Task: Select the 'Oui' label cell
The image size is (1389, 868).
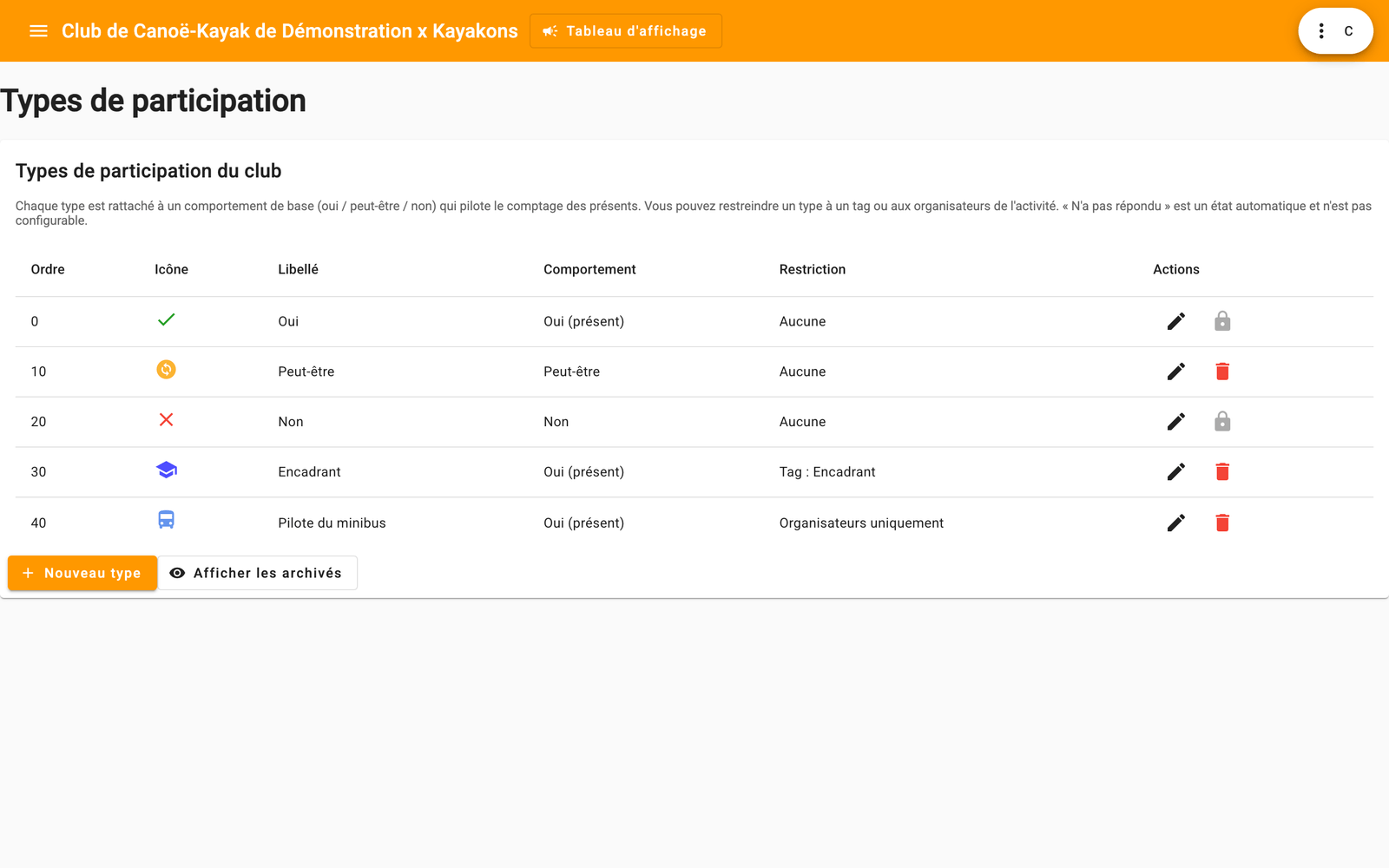Action: coord(288,321)
